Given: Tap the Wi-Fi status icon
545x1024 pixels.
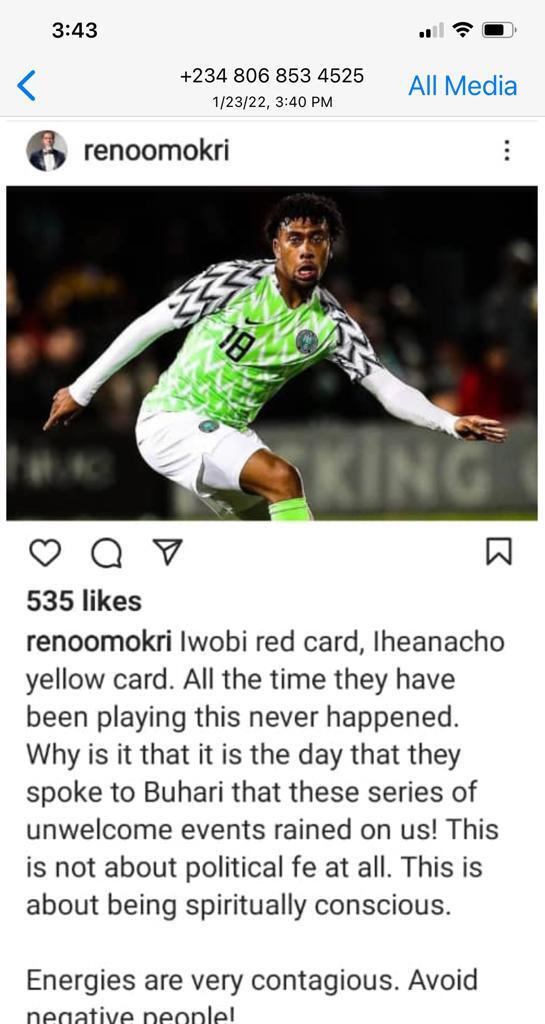Looking at the screenshot, I should pyautogui.click(x=463, y=30).
